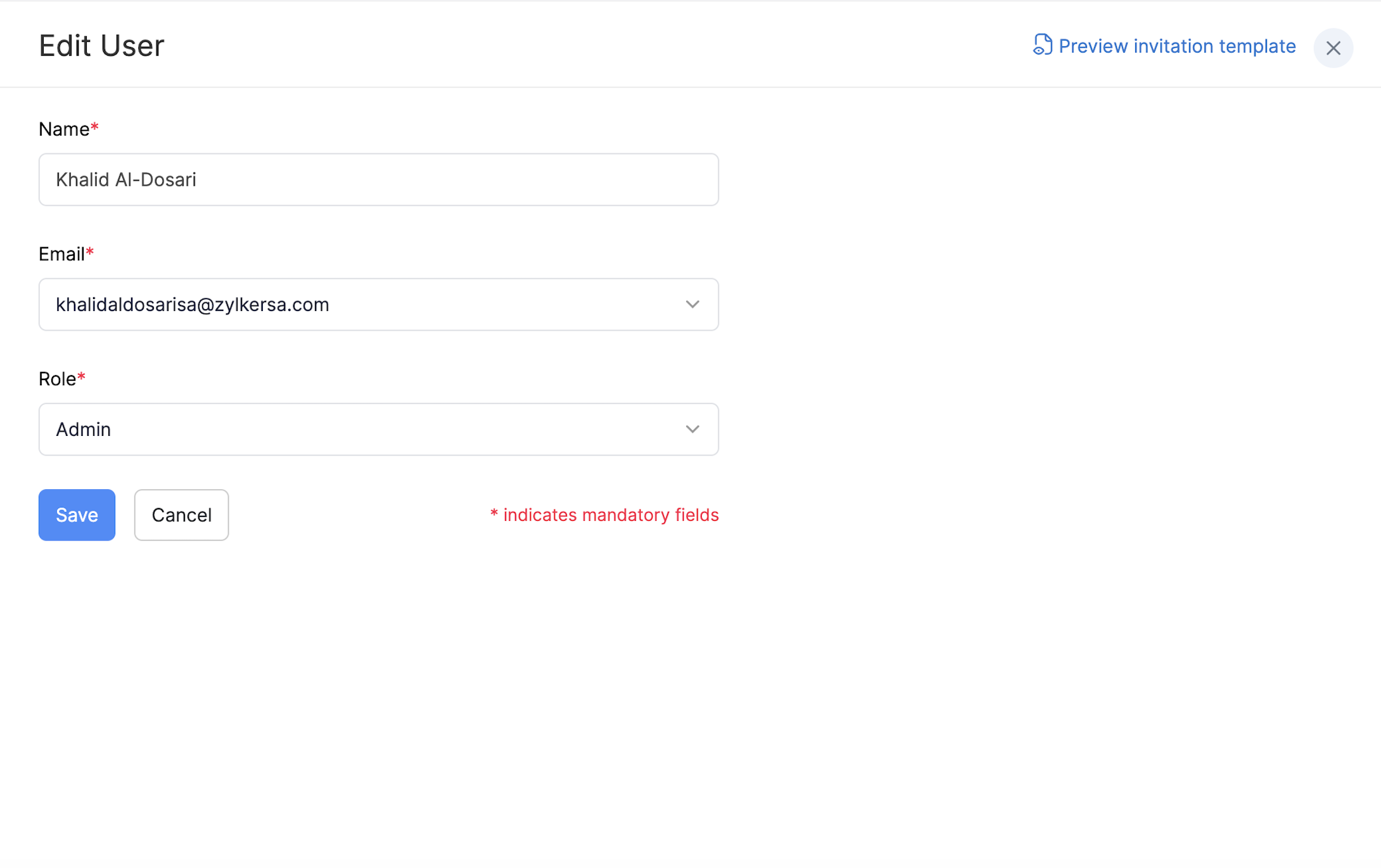Click the document icon beside Preview invitation template
This screenshot has width=1381, height=868.
click(1043, 46)
